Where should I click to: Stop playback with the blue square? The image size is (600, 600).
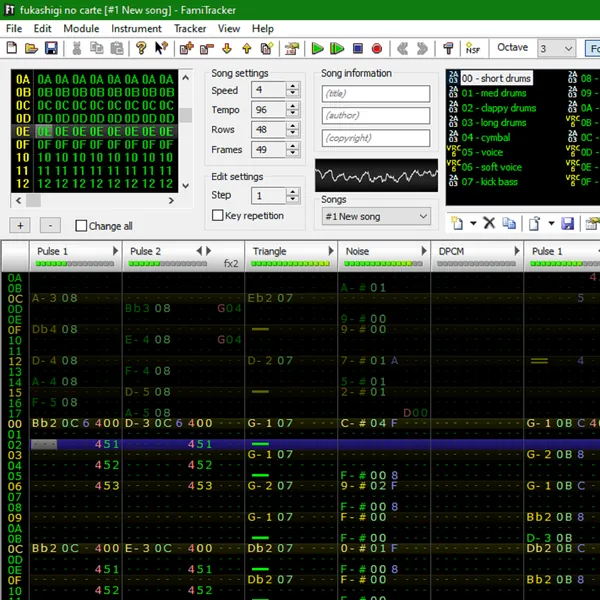pos(357,48)
